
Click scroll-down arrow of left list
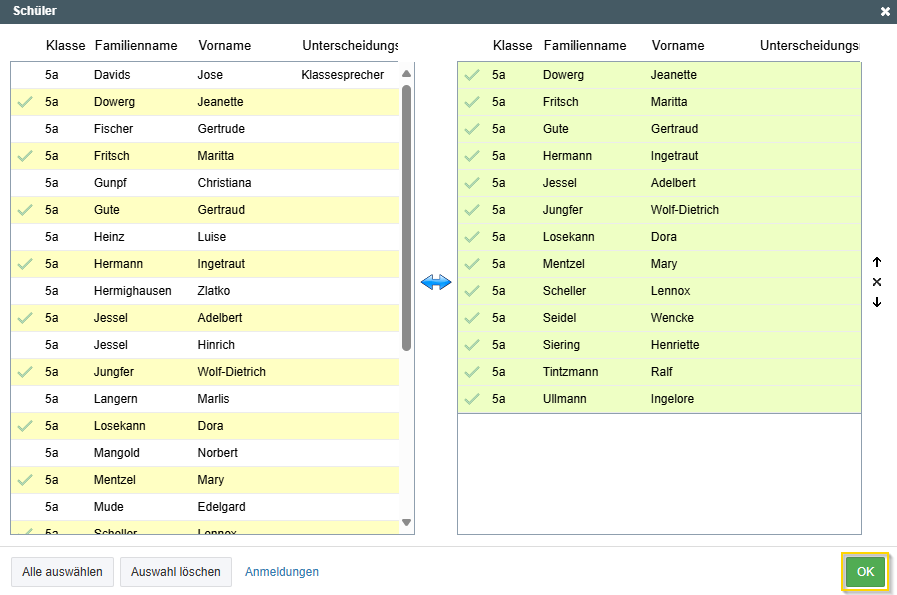click(x=407, y=522)
